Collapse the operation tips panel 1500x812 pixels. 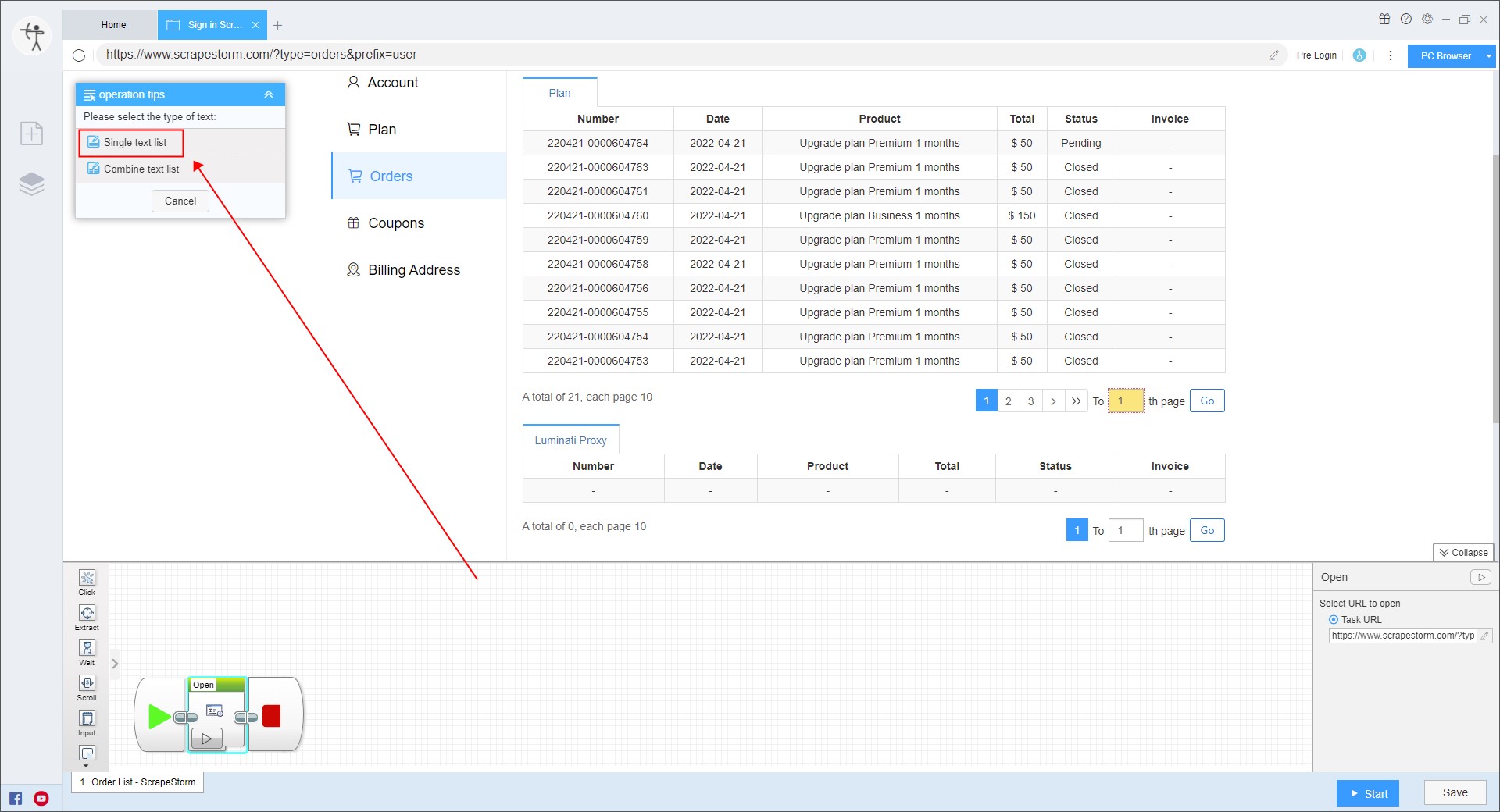pyautogui.click(x=269, y=94)
